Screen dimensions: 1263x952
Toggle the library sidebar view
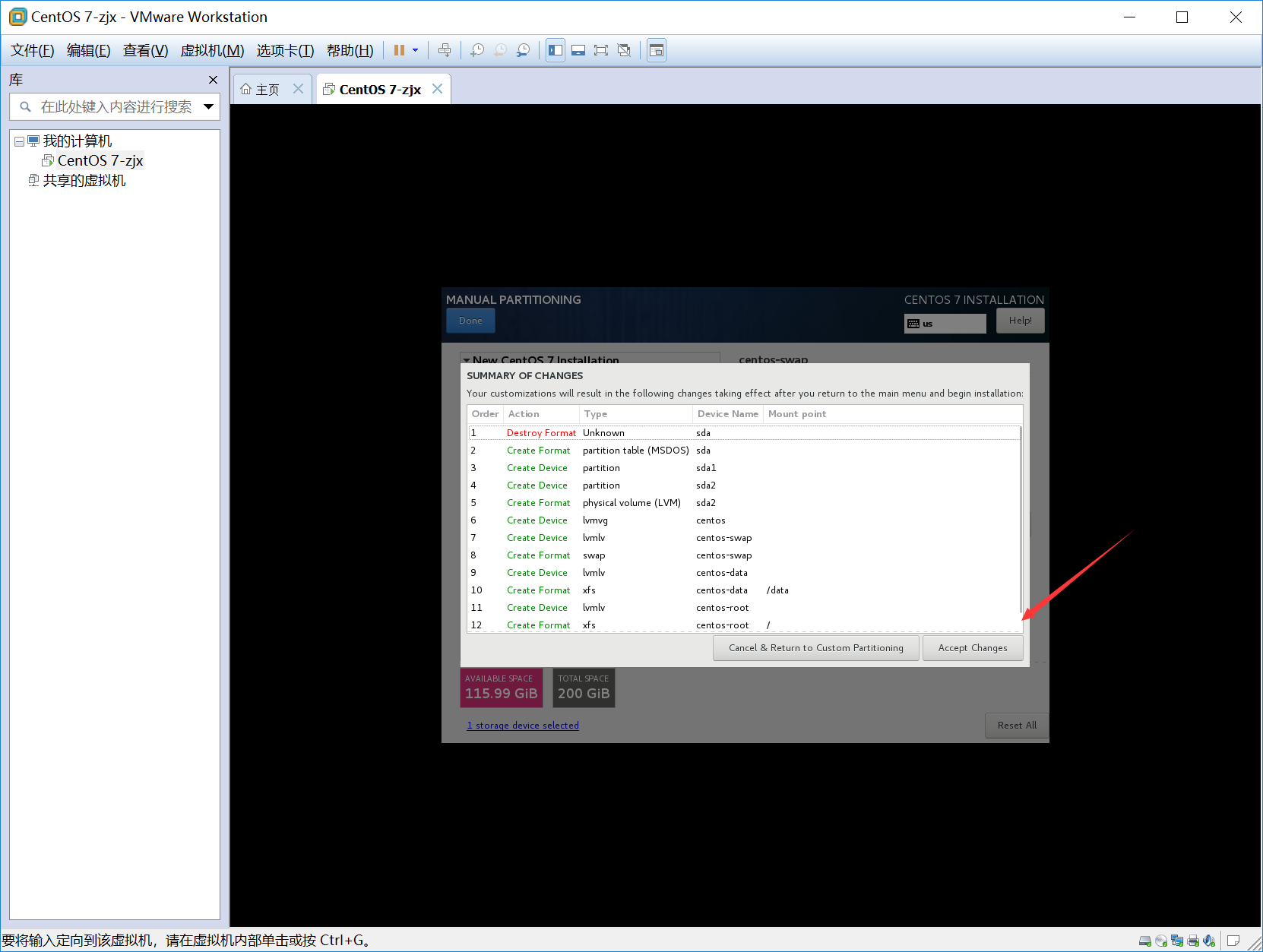tap(556, 50)
